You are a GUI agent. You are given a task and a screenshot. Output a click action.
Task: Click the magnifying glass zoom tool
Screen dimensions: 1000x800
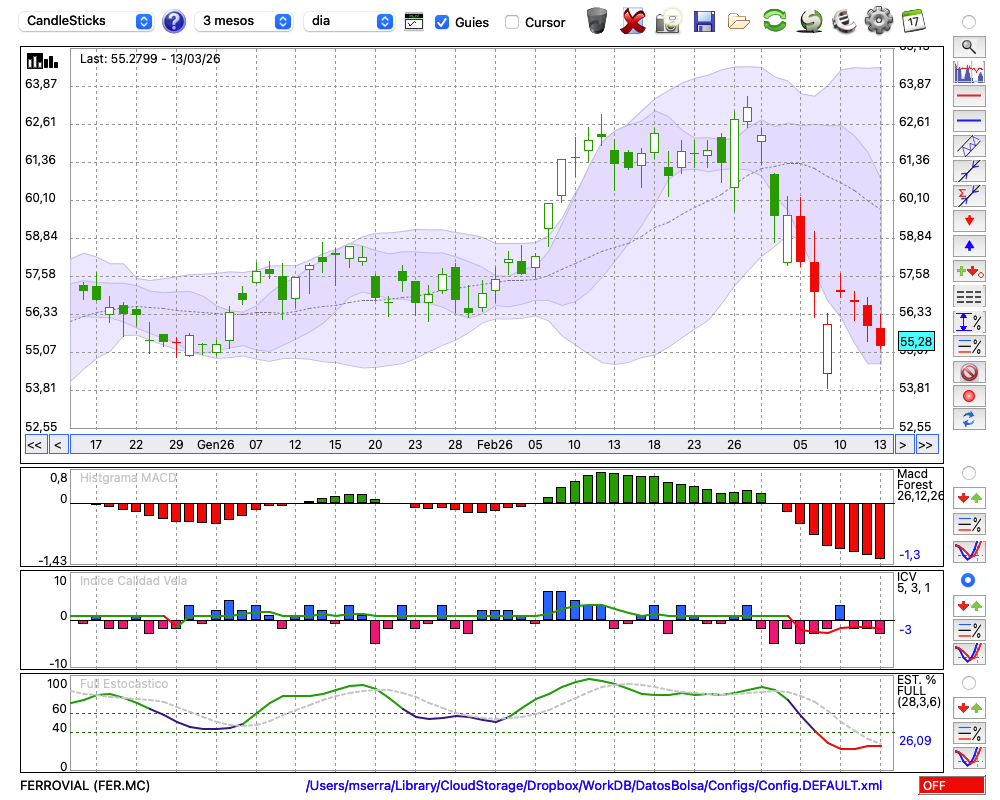[x=969, y=47]
